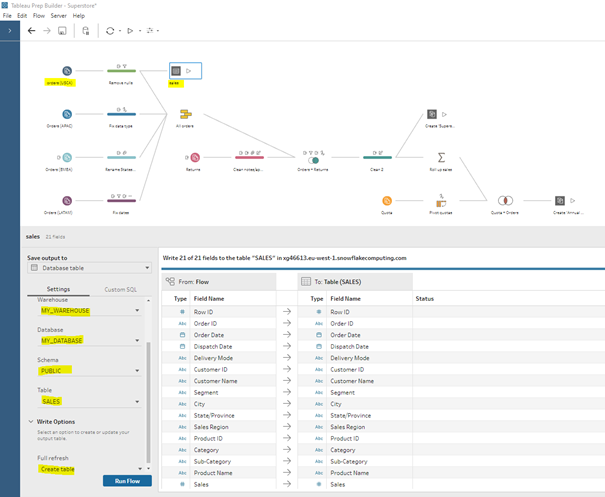Select the Fix data type clean step

pyautogui.click(x=121, y=114)
